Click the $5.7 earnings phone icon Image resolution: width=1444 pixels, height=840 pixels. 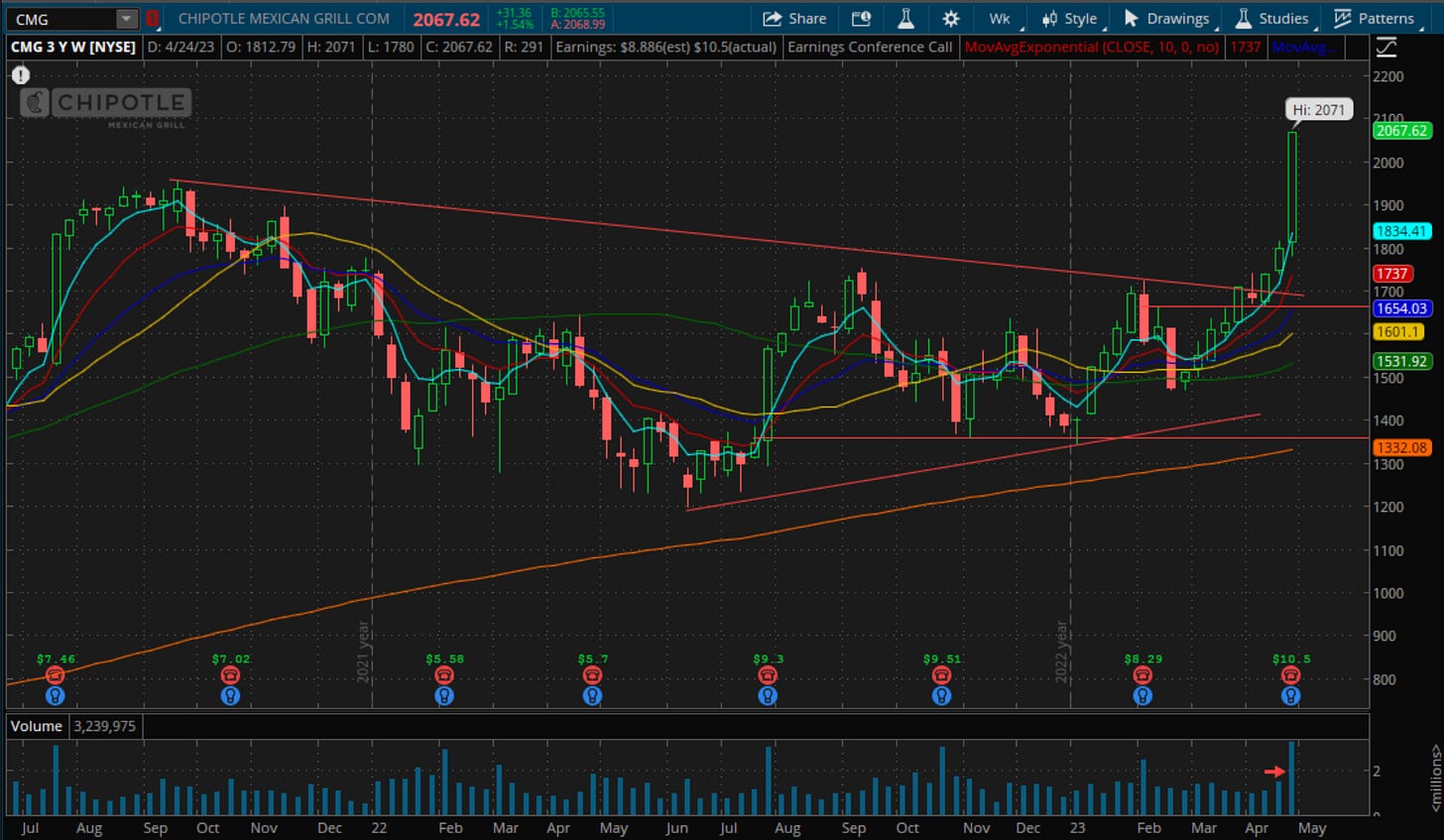(x=592, y=675)
